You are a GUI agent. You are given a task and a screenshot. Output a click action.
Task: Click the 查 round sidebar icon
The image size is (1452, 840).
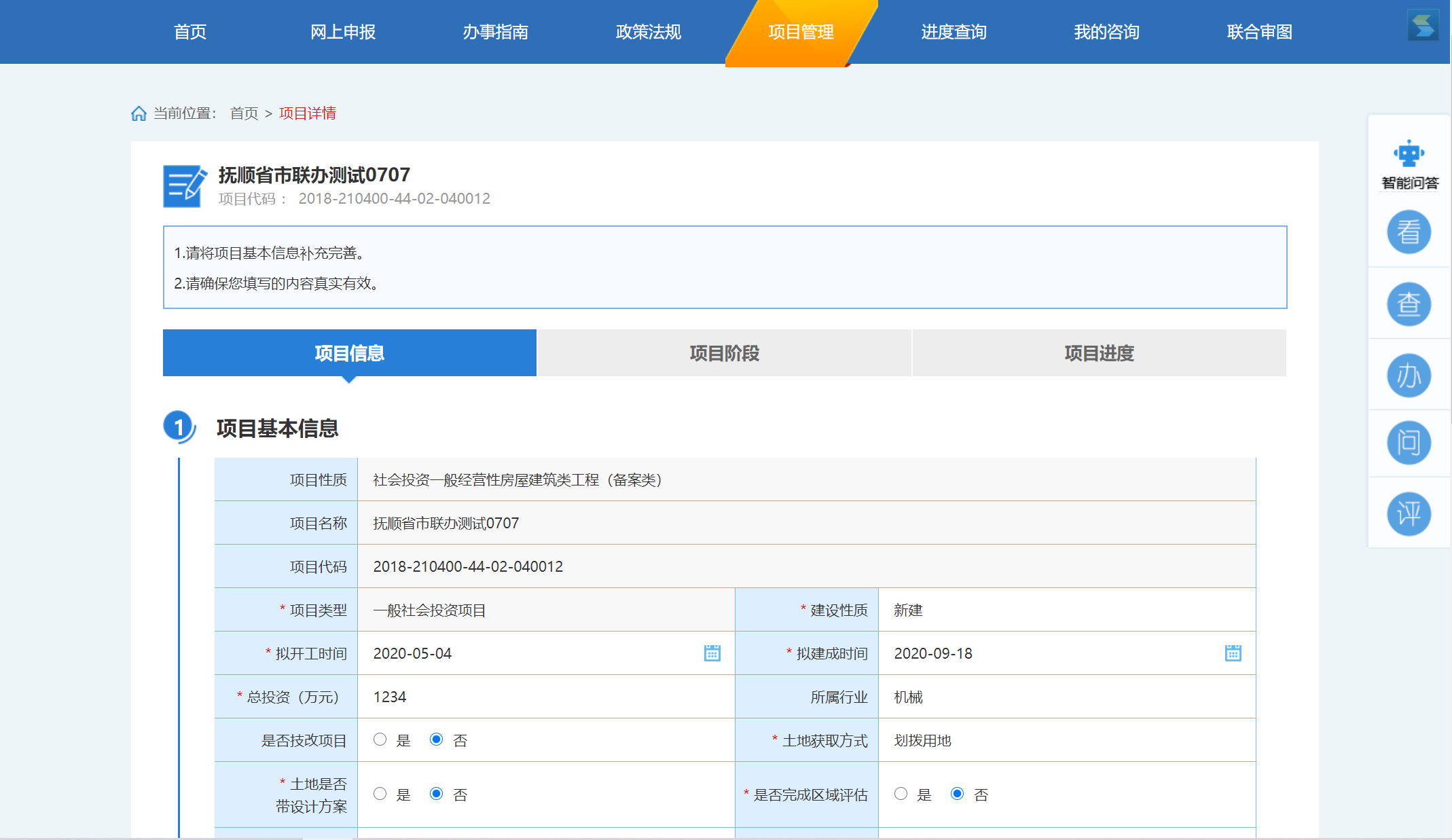(1409, 304)
